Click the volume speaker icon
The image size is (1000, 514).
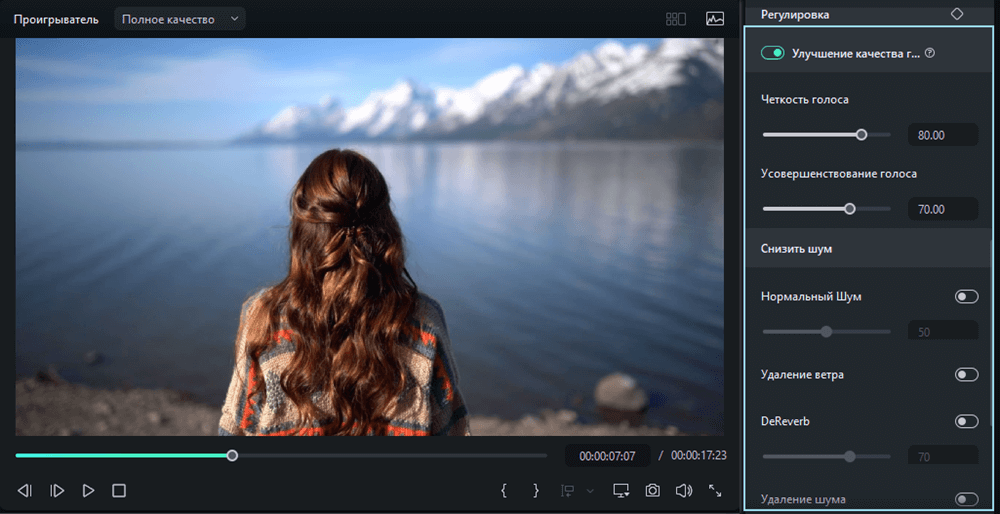click(x=684, y=490)
